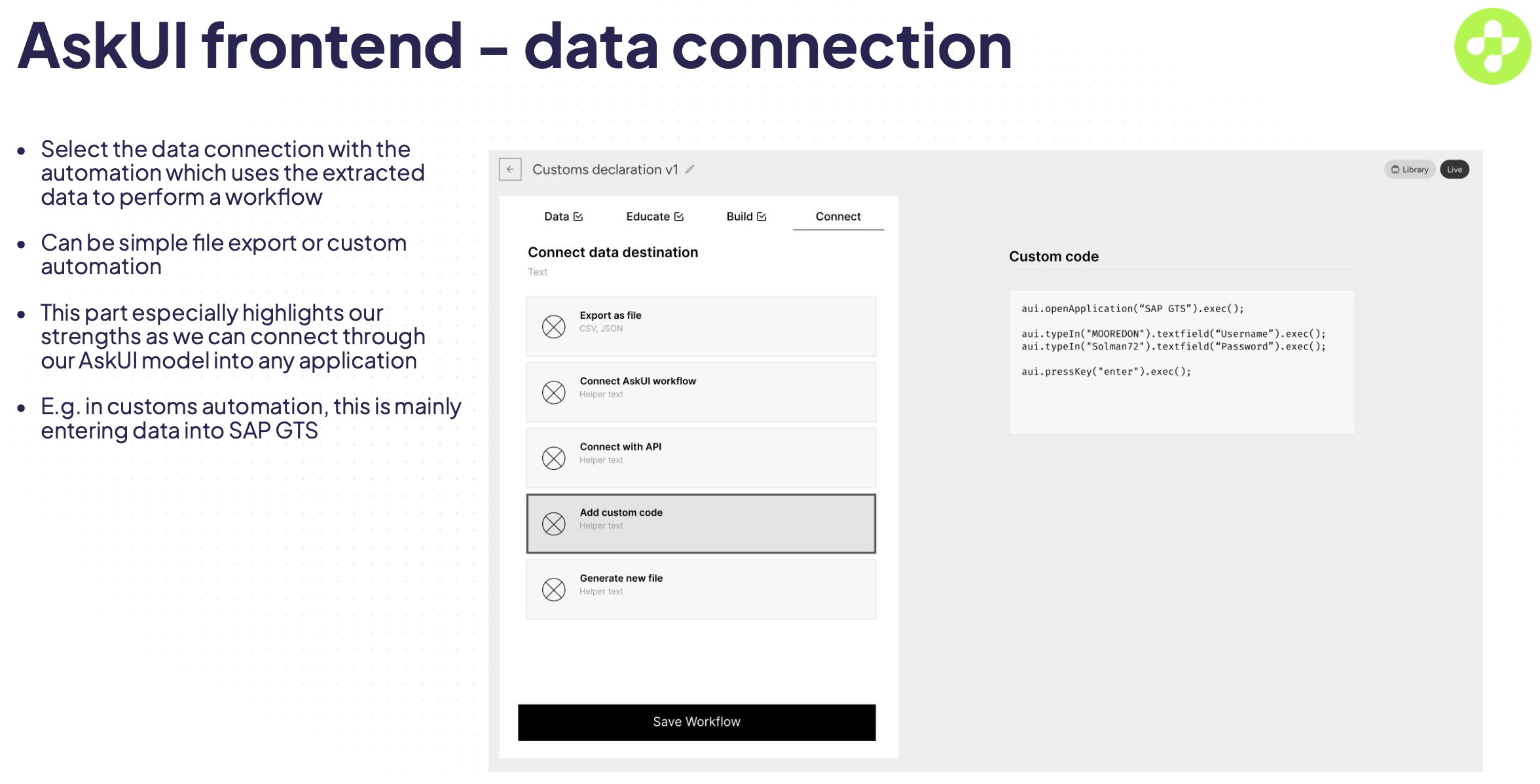The image size is (1540, 784).
Task: Click the Generate new file circle icon
Action: 553,590
